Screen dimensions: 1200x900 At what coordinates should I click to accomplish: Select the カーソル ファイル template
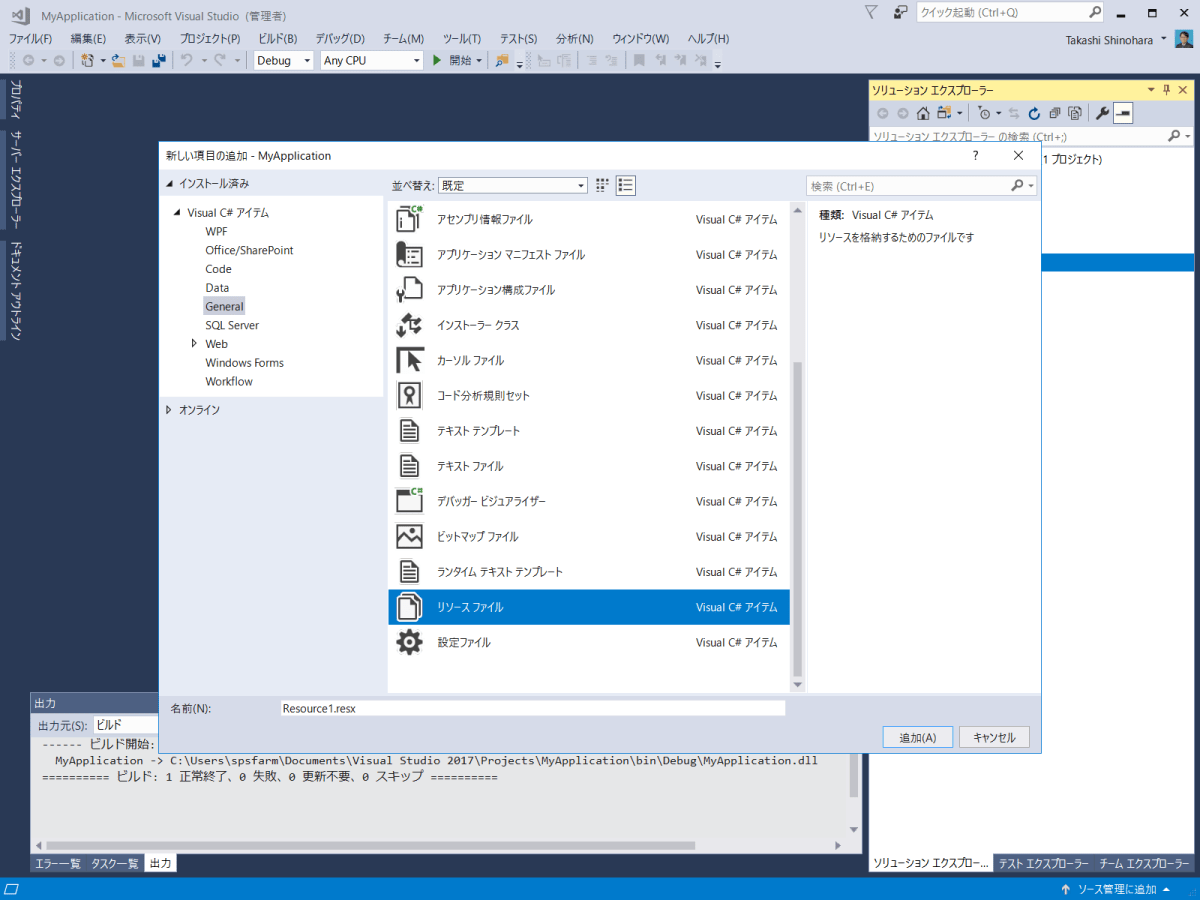pyautogui.click(x=589, y=360)
